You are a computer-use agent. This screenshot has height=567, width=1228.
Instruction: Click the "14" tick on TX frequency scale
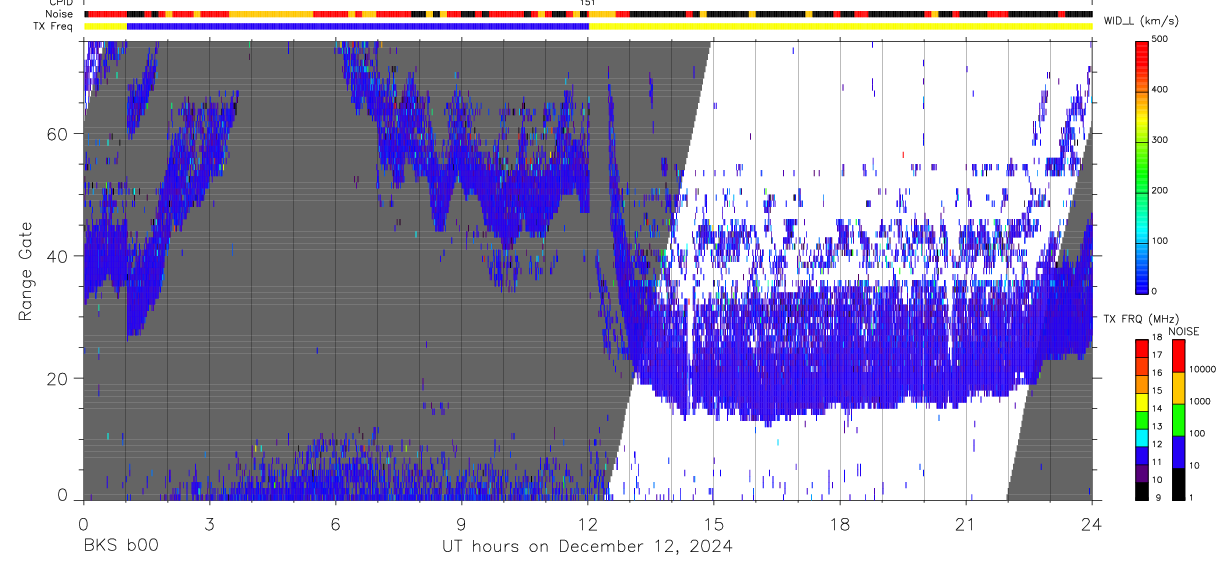(1159, 409)
